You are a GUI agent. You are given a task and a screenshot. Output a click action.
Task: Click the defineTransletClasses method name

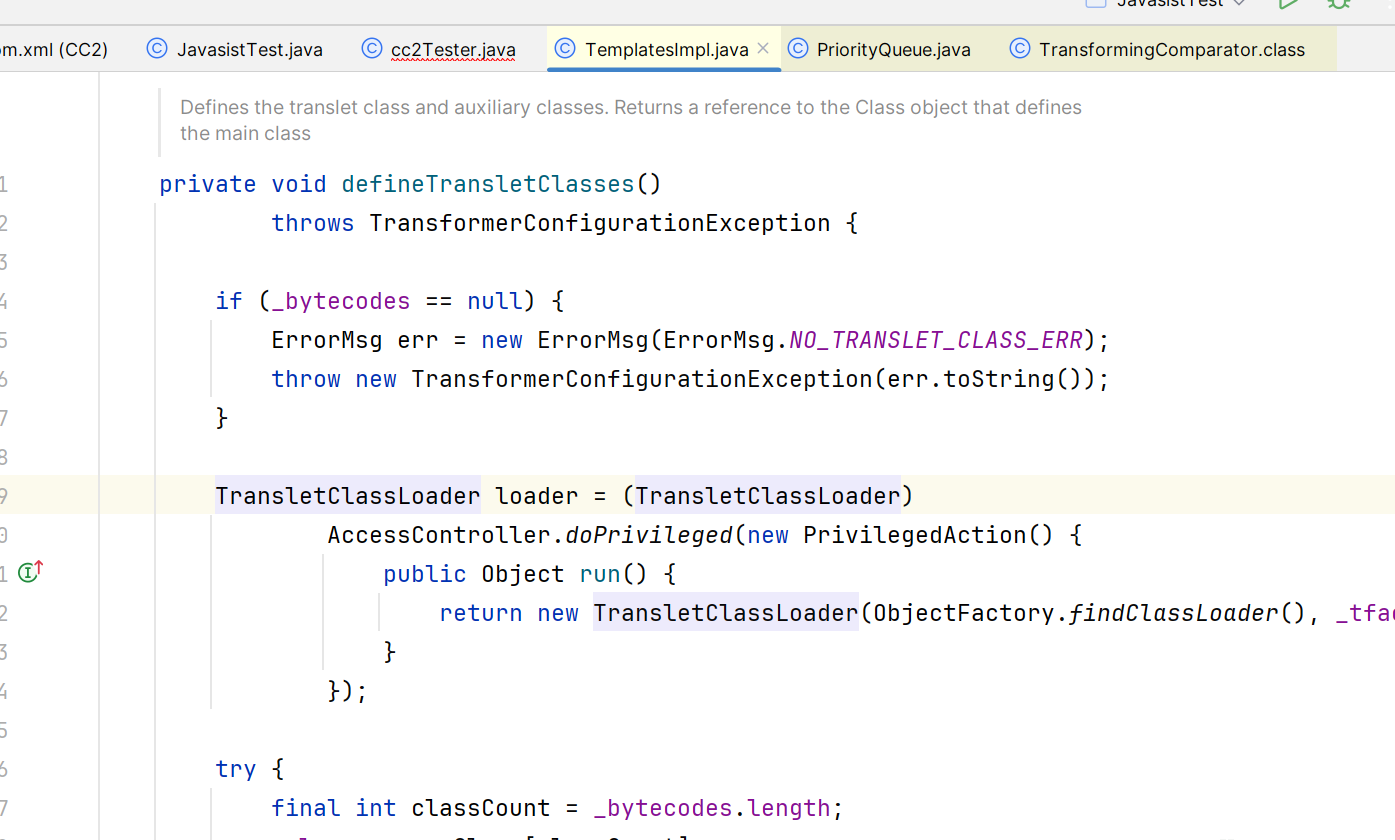488,184
